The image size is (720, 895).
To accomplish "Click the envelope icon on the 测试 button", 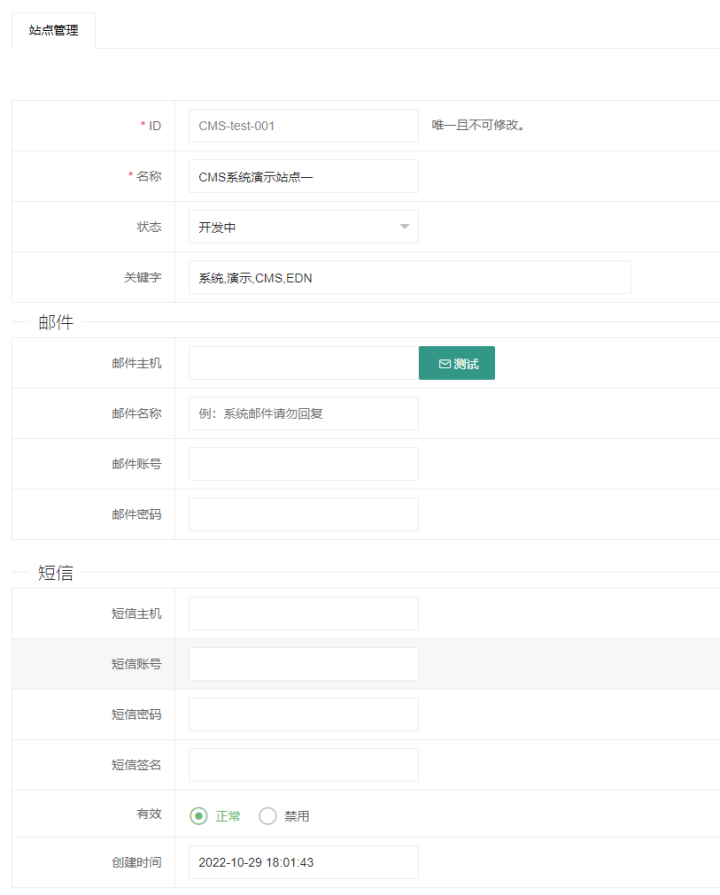I will coord(445,364).
